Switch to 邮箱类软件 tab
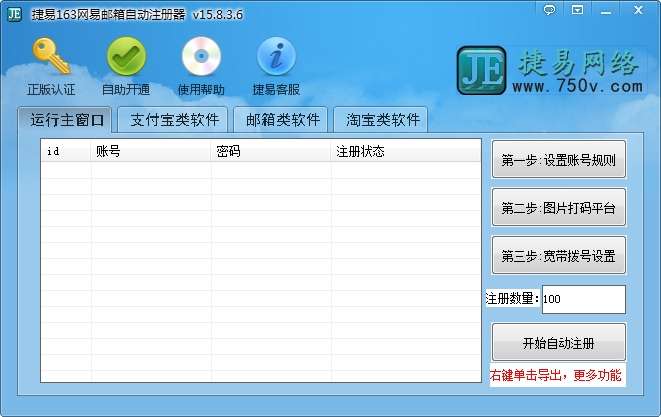This screenshot has height=417, width=661. click(282, 120)
